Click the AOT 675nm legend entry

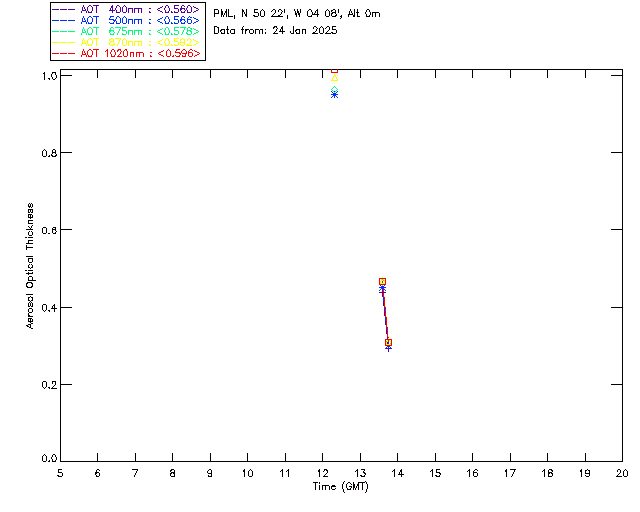point(127,31)
